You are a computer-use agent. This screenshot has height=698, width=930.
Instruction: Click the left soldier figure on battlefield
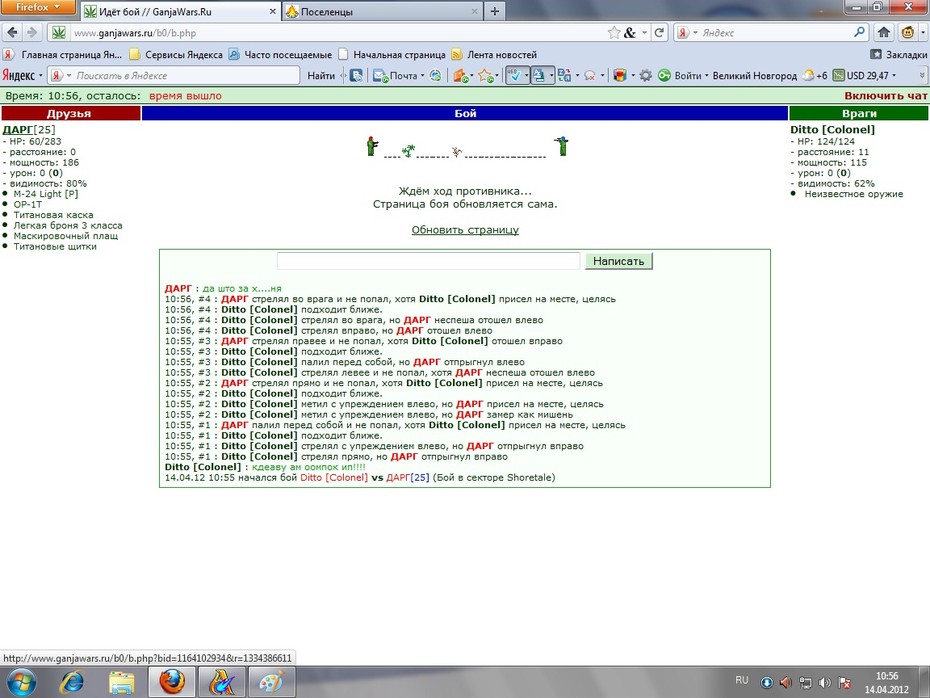(x=372, y=146)
